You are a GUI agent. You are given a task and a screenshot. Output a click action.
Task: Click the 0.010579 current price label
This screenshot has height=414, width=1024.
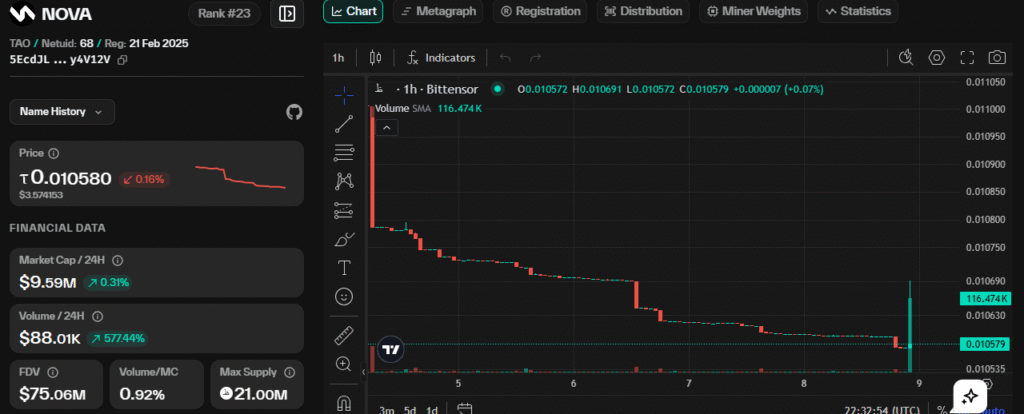tap(985, 345)
